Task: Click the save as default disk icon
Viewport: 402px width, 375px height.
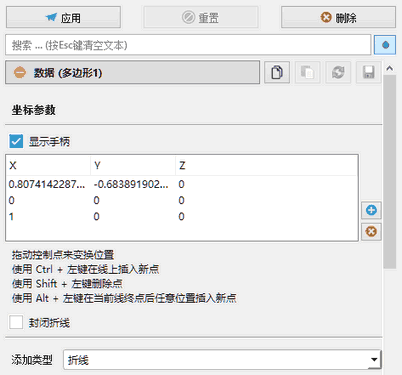Action: (x=369, y=72)
